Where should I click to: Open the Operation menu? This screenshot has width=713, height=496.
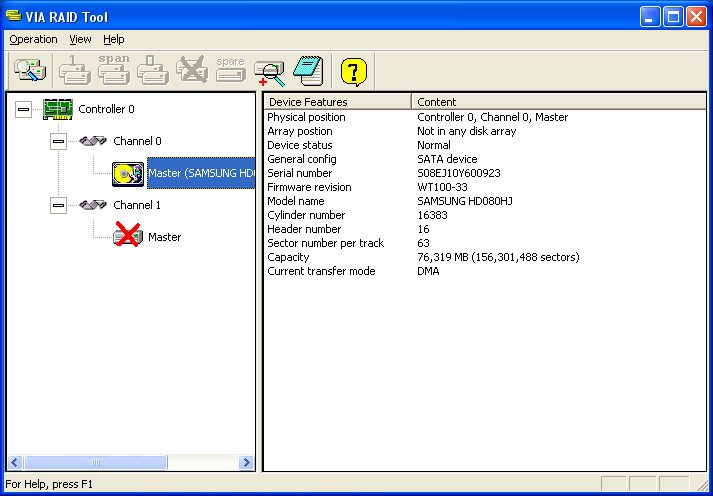pyautogui.click(x=33, y=40)
